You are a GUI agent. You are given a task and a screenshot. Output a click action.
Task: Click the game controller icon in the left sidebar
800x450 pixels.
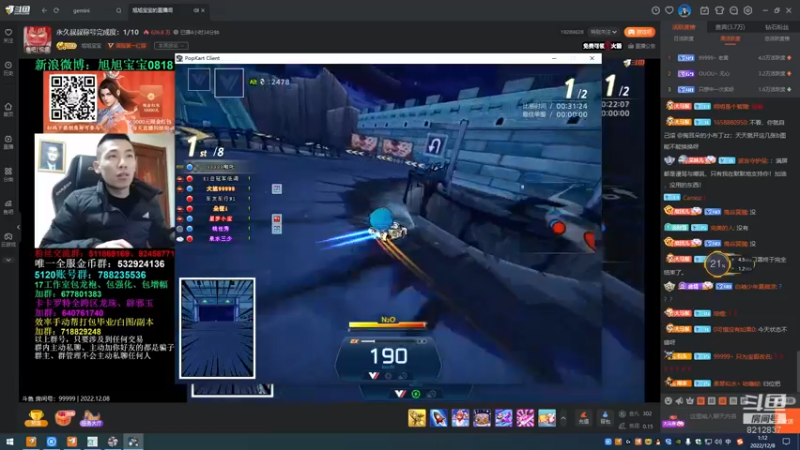(8, 239)
